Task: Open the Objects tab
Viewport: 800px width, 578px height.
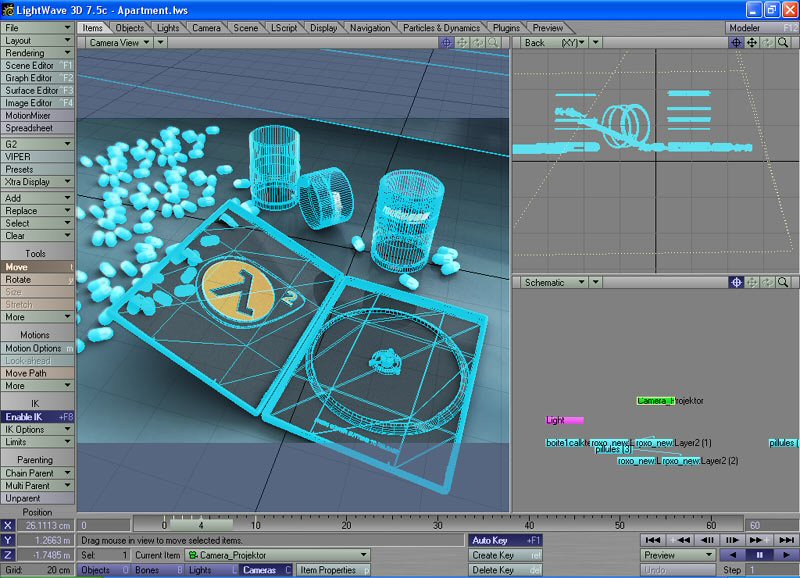Action: tap(130, 28)
